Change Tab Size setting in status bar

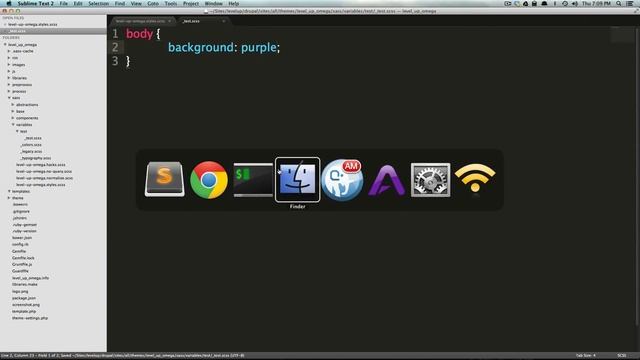pyautogui.click(x=586, y=356)
